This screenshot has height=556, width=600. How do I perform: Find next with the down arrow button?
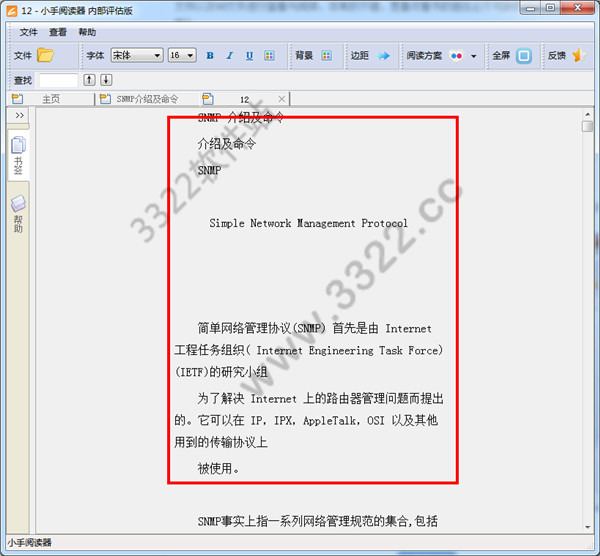coord(106,80)
